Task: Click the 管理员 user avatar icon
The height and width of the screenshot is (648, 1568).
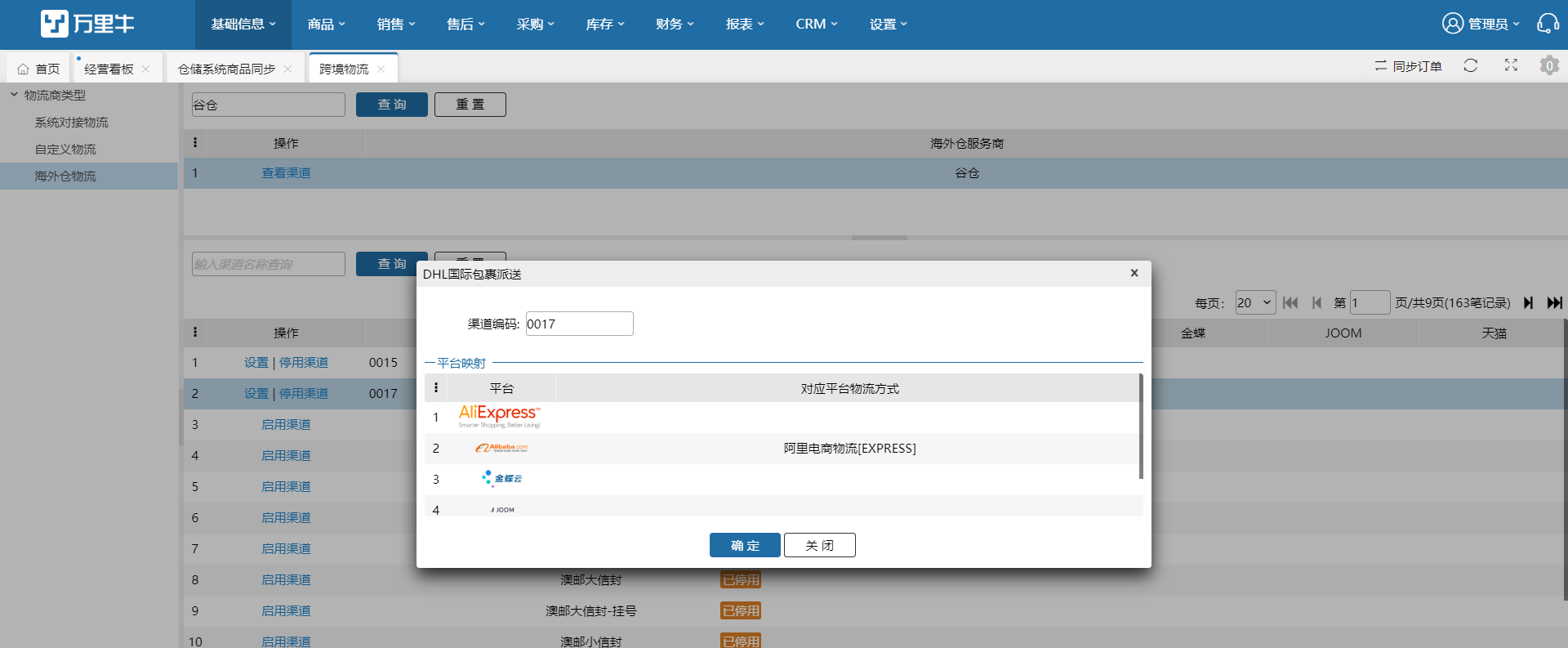Action: (x=1452, y=24)
